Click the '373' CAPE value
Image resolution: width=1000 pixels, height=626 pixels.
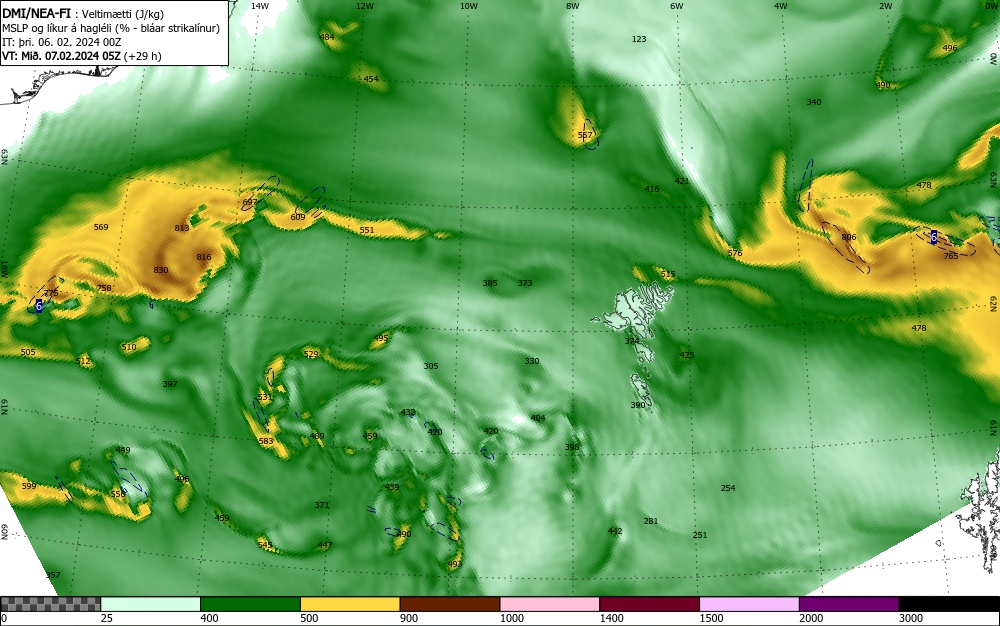click(x=525, y=284)
